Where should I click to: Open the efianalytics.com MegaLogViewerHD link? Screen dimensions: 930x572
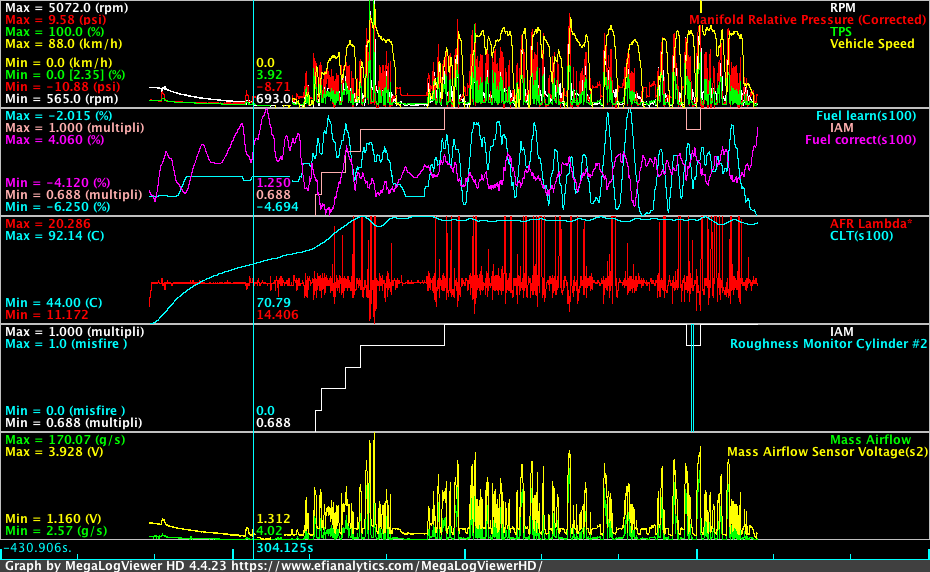pos(387,565)
